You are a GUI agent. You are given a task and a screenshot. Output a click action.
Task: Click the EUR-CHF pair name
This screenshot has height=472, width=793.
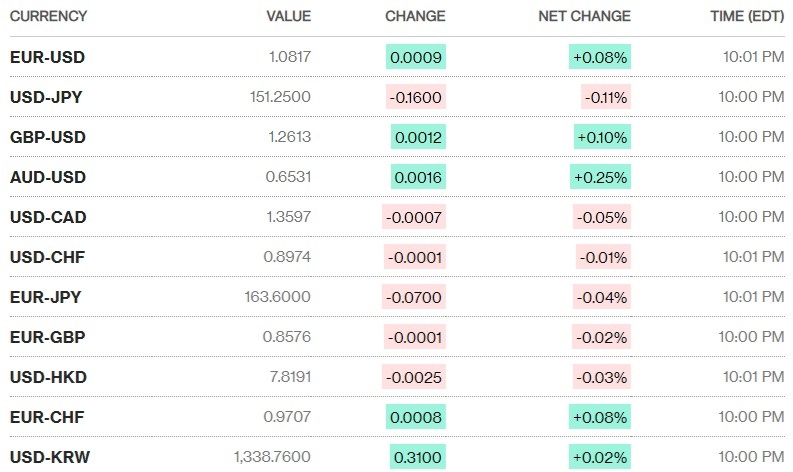tap(47, 417)
